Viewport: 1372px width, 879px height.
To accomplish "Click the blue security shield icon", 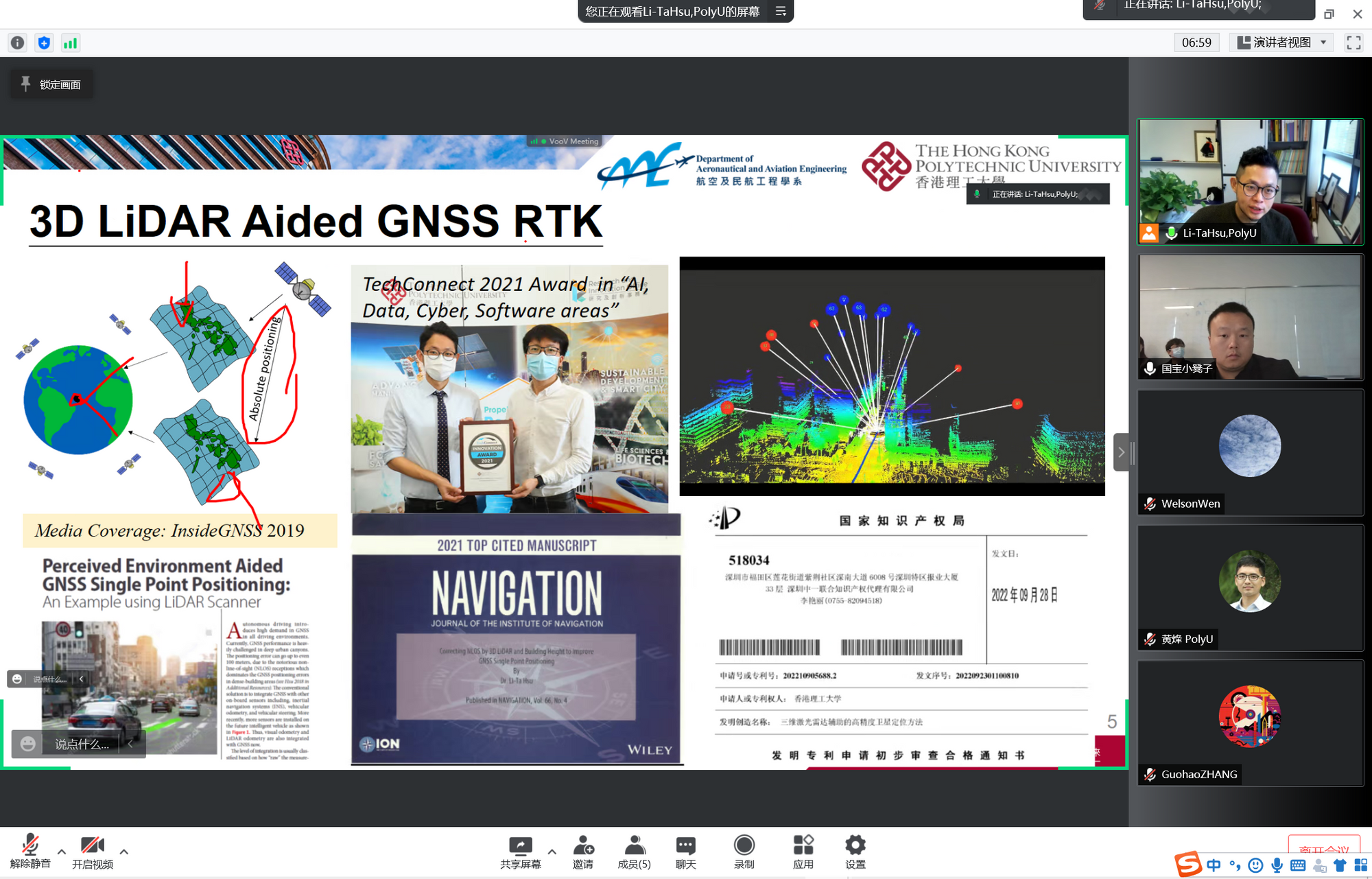I will (x=44, y=43).
